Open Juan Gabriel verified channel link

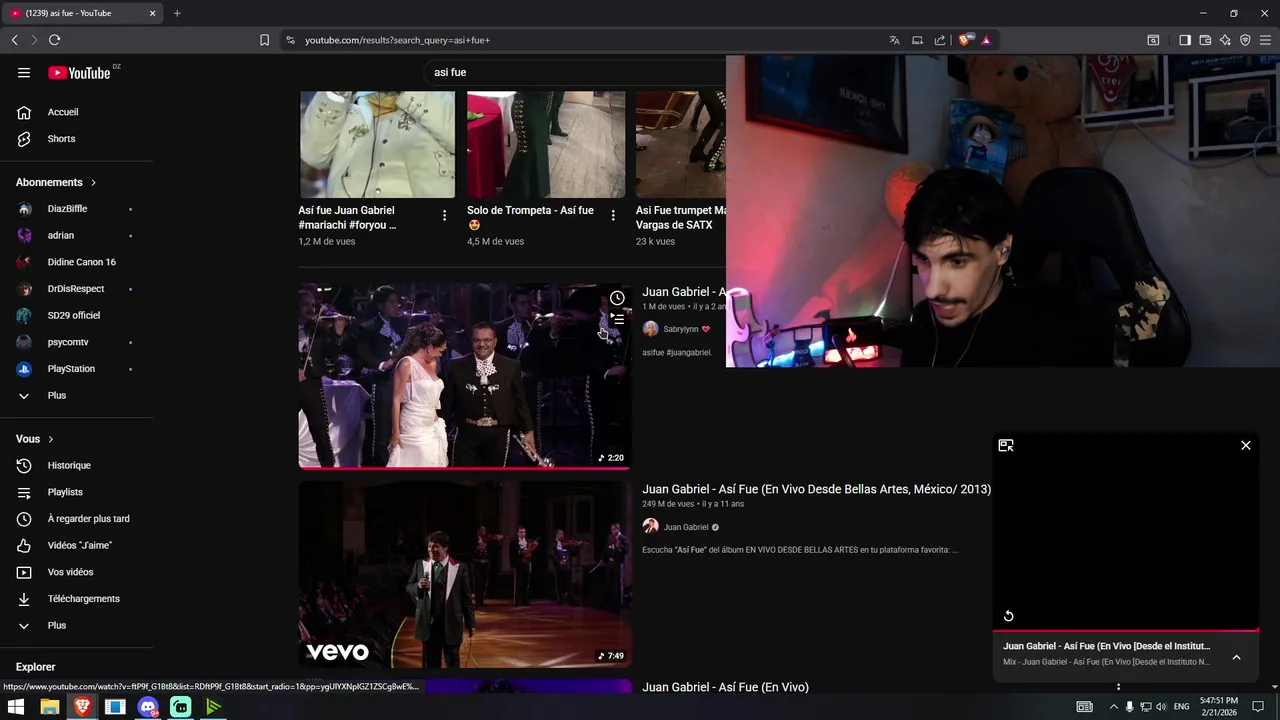tap(686, 527)
